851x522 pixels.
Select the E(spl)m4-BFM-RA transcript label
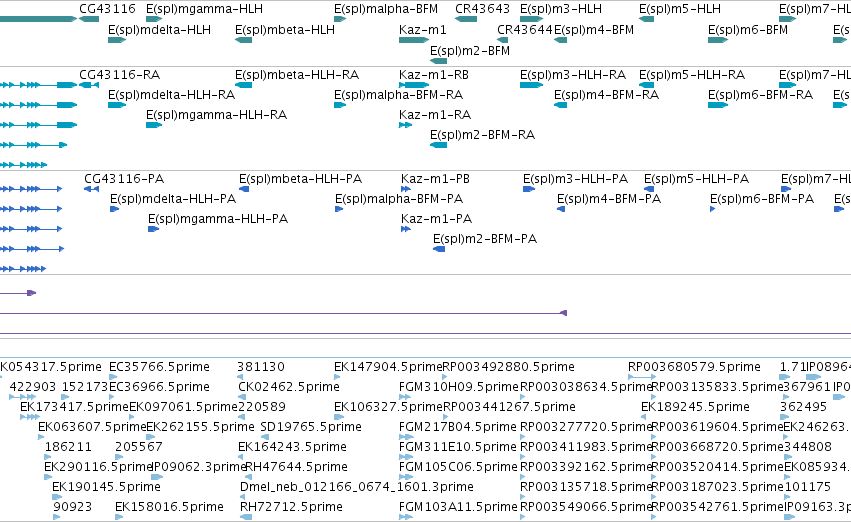(x=606, y=95)
